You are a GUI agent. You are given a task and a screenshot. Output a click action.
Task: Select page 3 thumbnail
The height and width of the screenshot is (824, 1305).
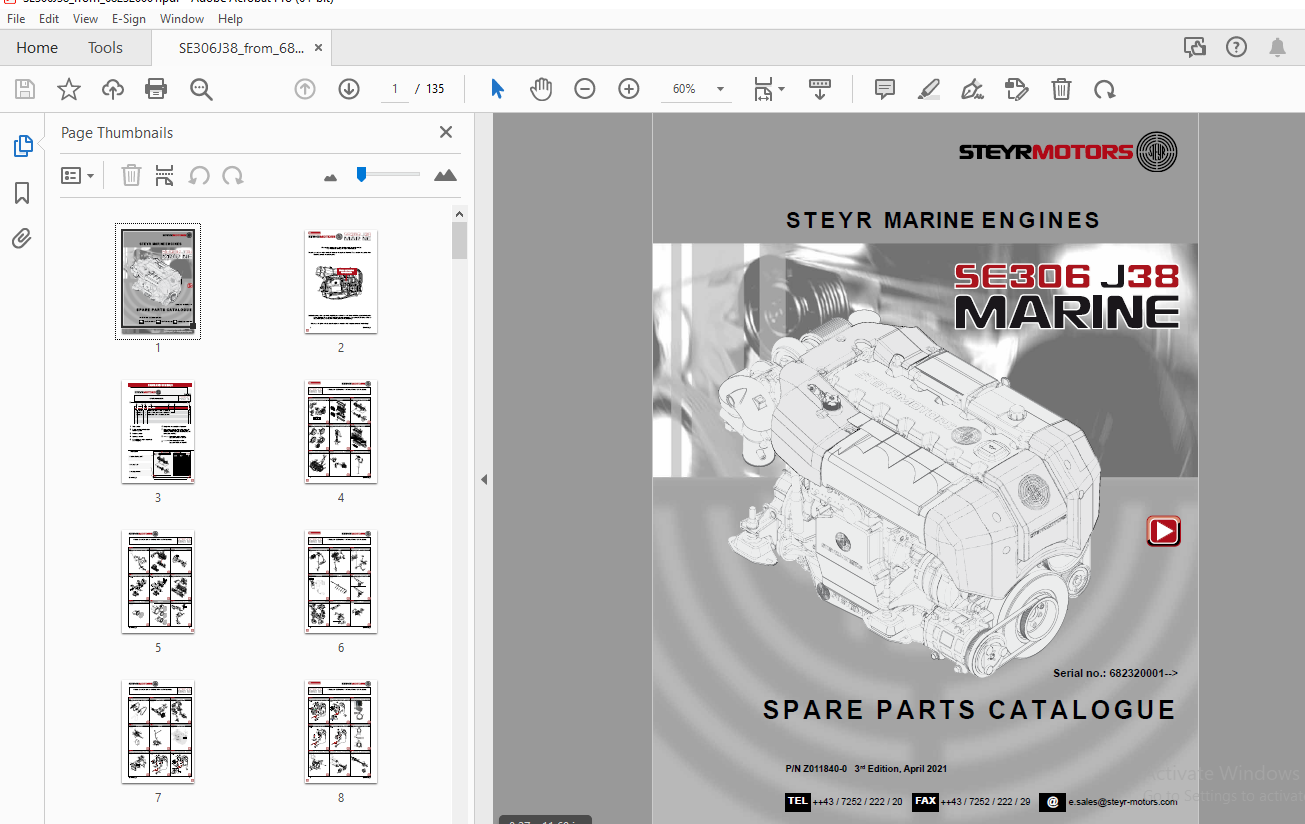pos(158,431)
